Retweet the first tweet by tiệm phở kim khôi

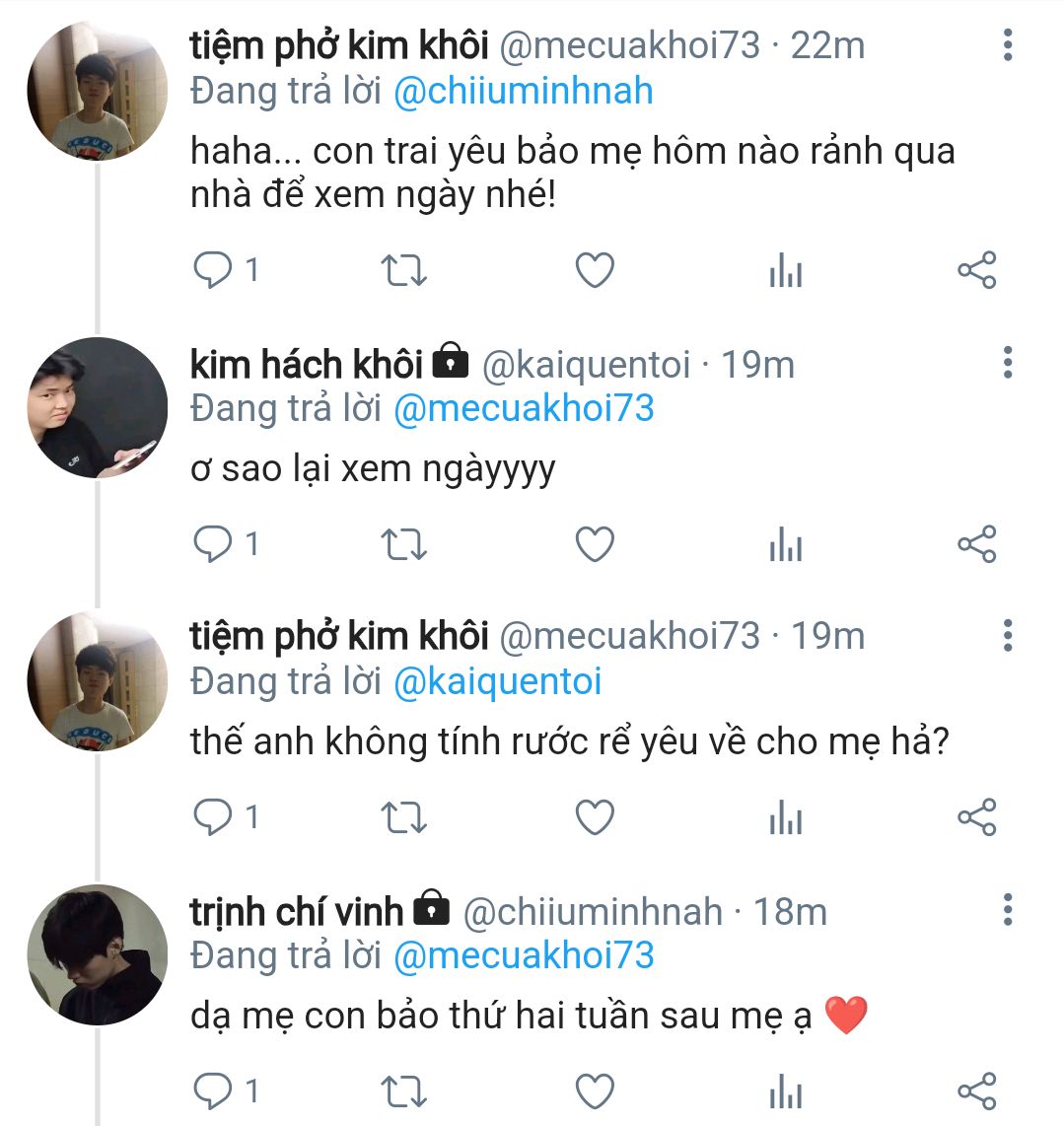(403, 270)
